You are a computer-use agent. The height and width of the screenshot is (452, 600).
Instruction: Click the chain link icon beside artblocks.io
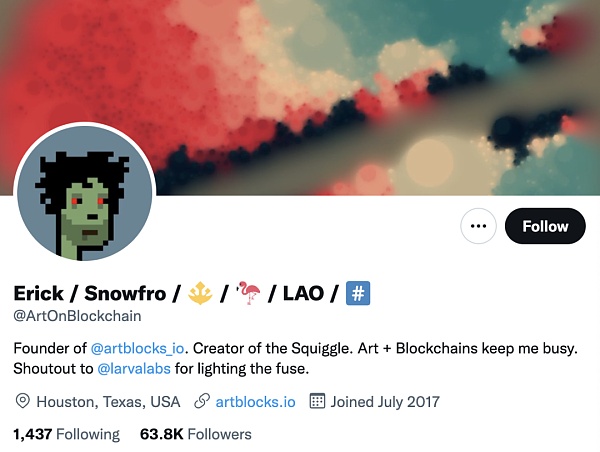202,401
